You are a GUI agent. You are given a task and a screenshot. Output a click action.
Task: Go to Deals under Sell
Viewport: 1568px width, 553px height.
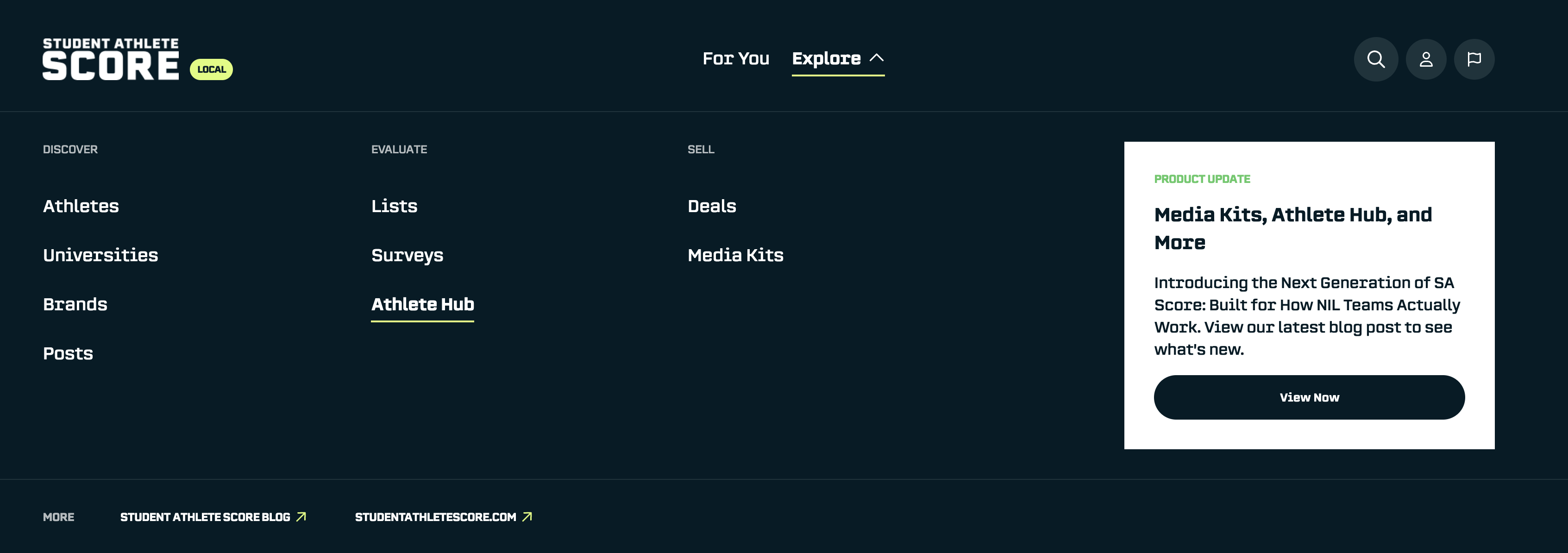pyautogui.click(x=712, y=206)
